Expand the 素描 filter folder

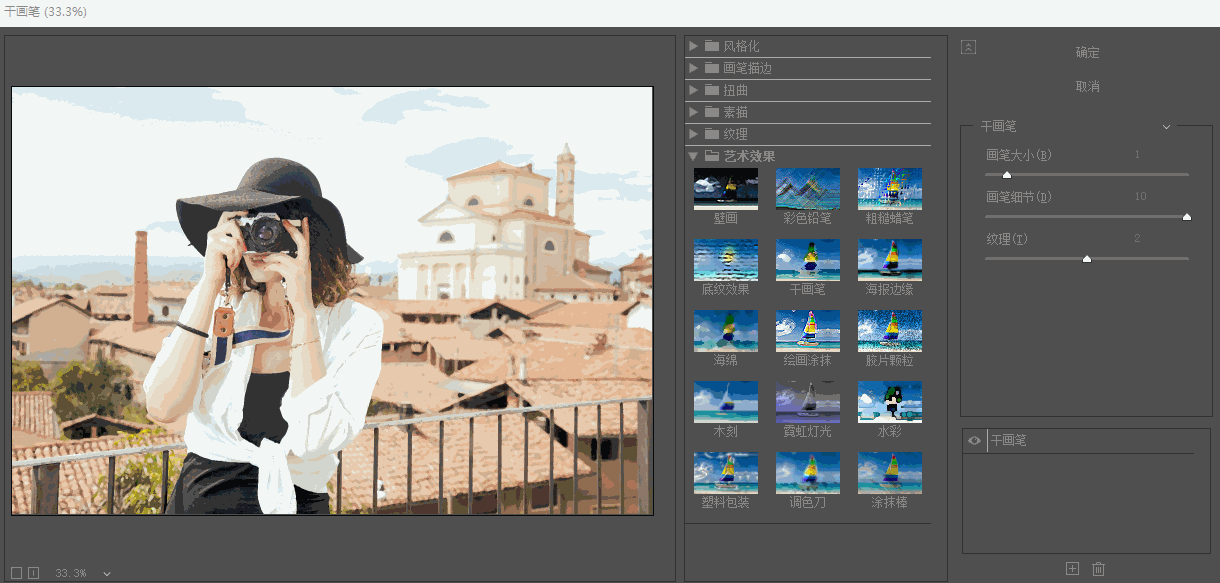coord(694,112)
